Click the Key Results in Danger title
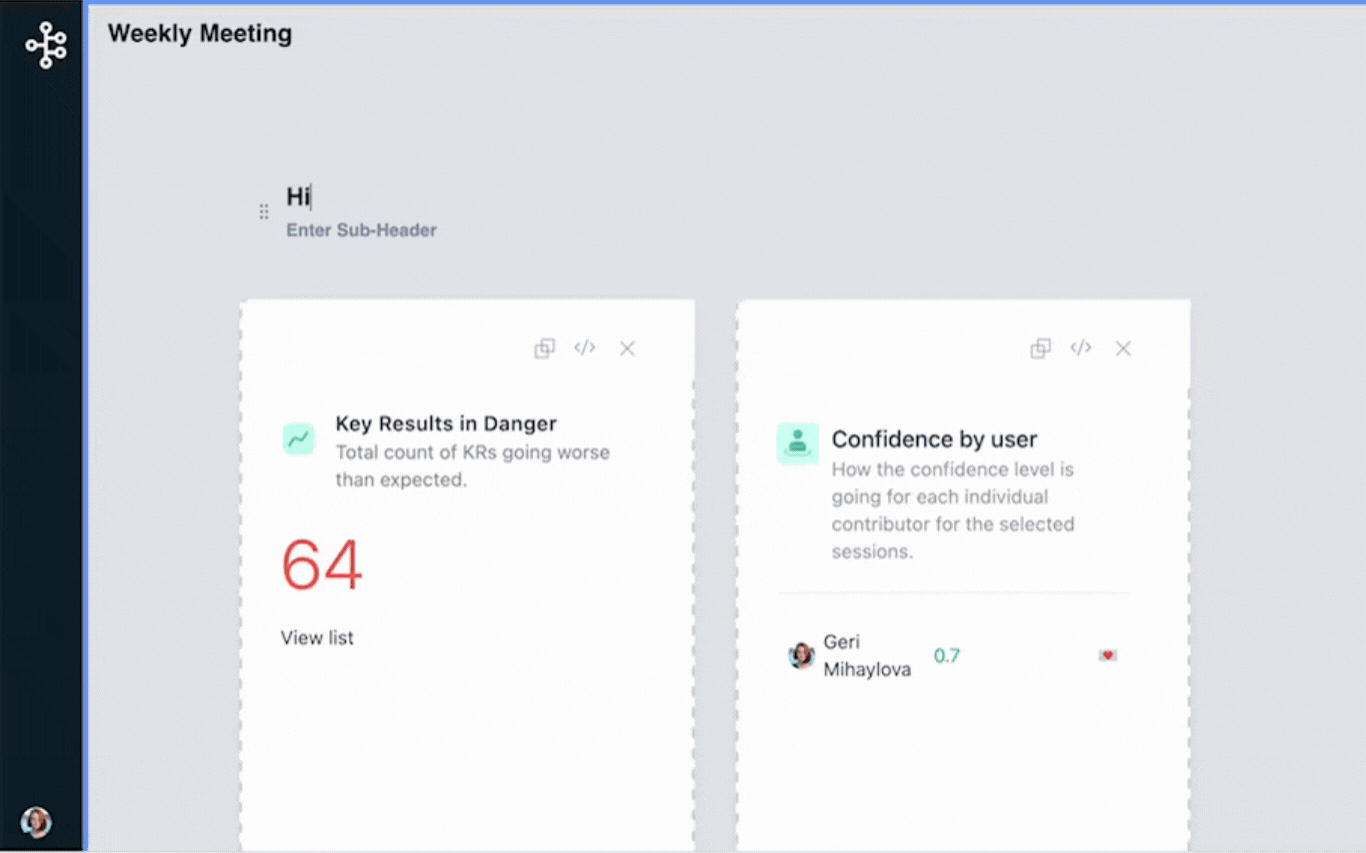The image size is (1366, 853). [446, 424]
